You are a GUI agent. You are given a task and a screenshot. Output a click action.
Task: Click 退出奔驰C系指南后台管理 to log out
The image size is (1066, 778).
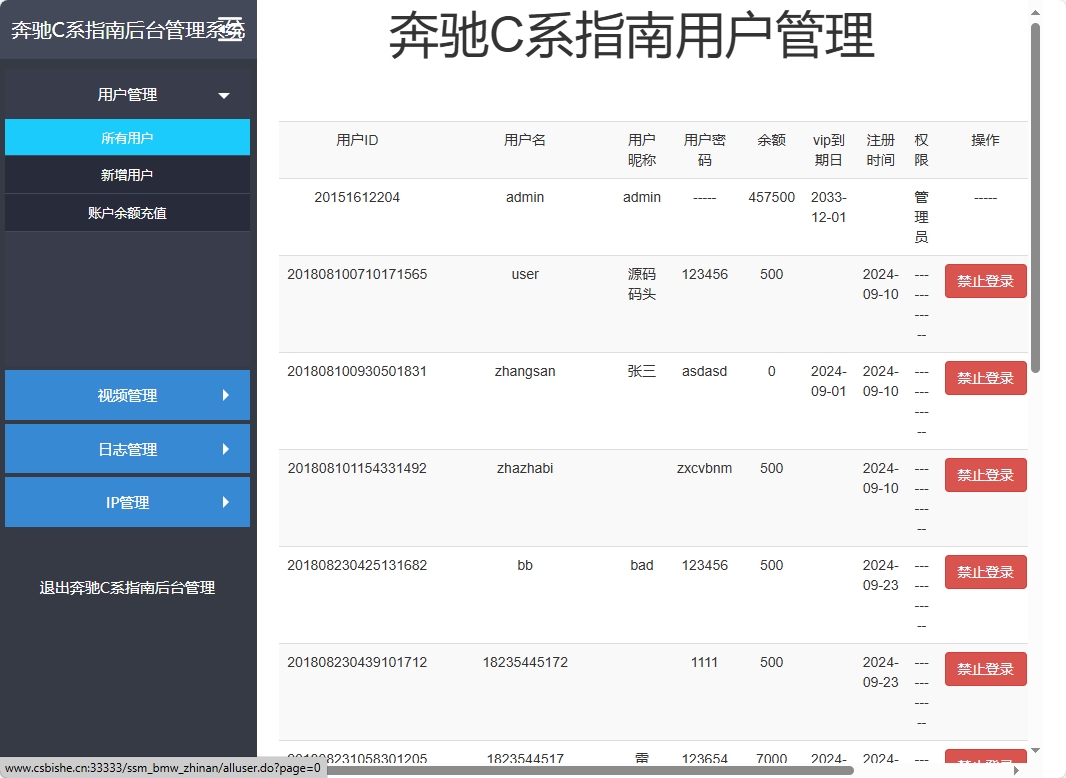tap(127, 588)
